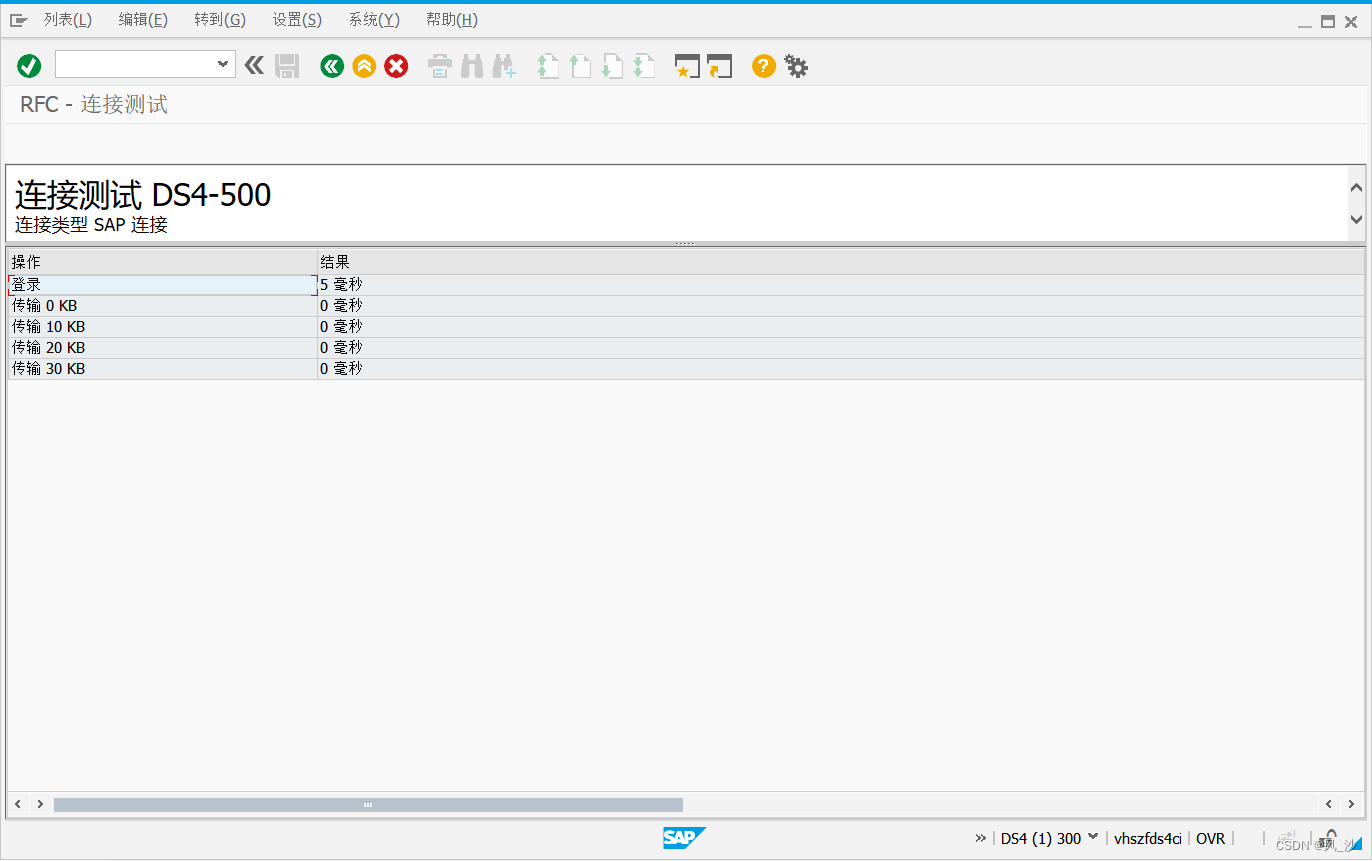Click the pane splitter grip dots
The image size is (1372, 861).
click(x=685, y=244)
